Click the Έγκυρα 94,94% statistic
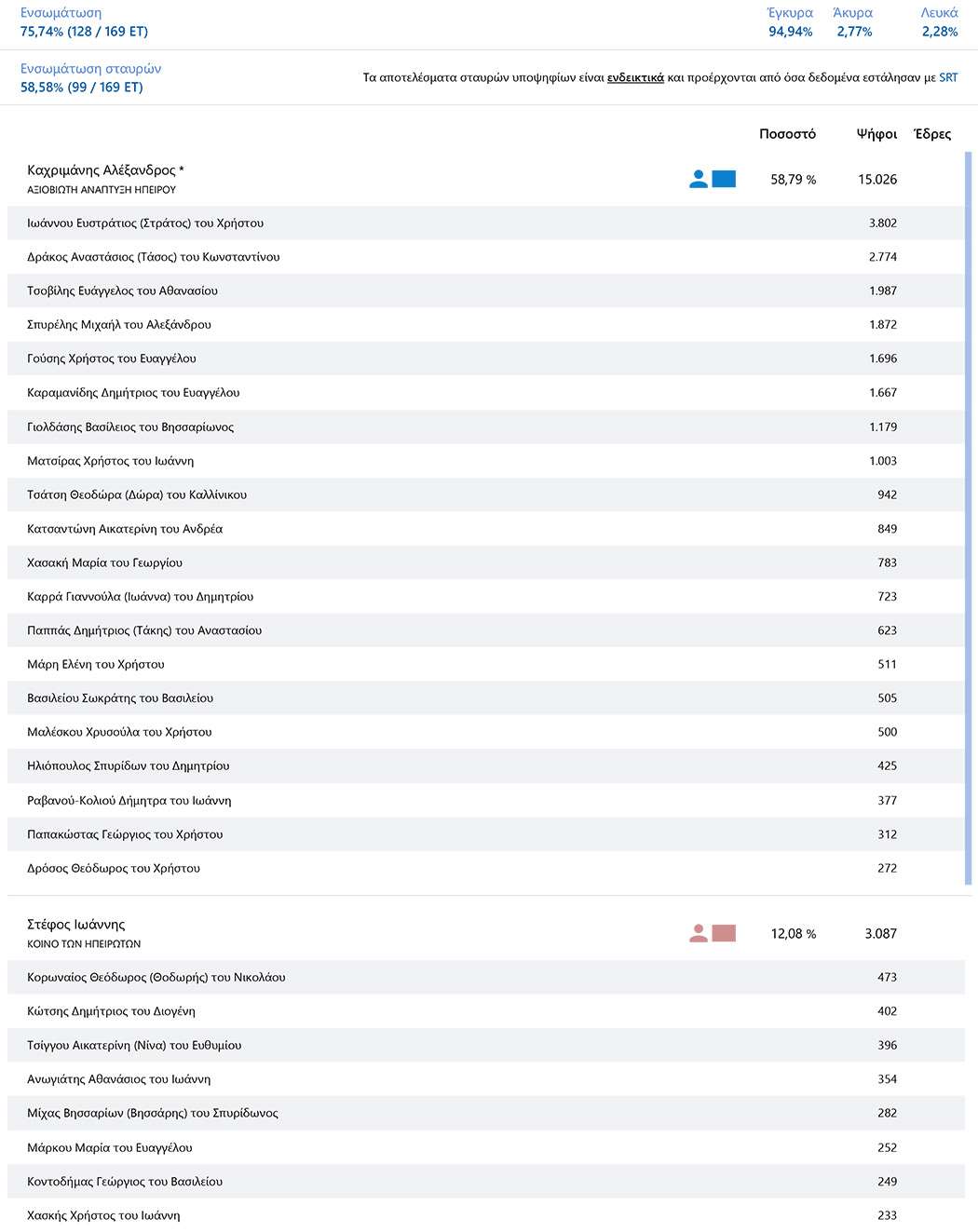Image resolution: width=978 pixels, height=1232 pixels. (790, 22)
